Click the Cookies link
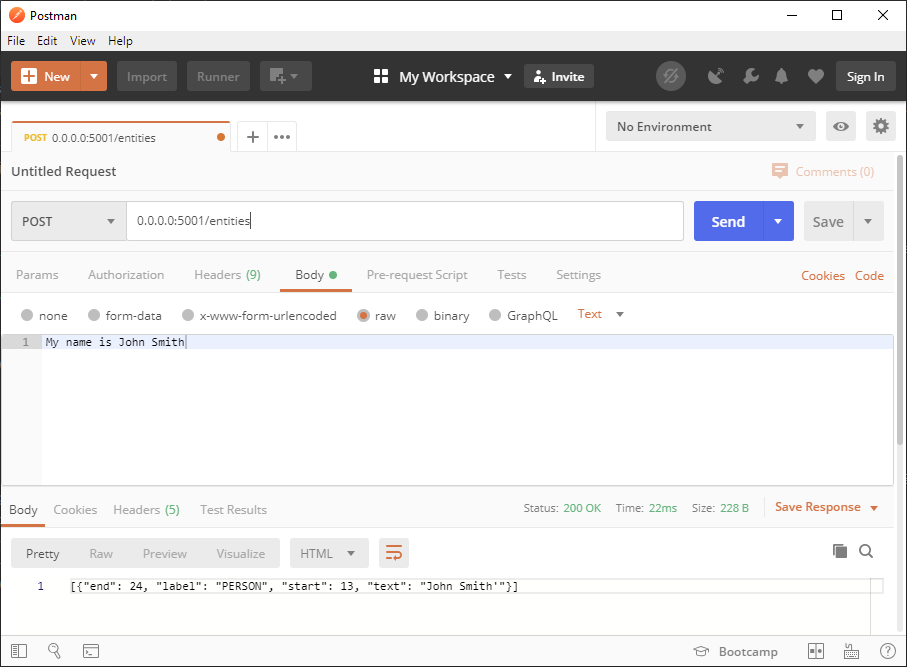The width and height of the screenshot is (907, 667). point(822,275)
